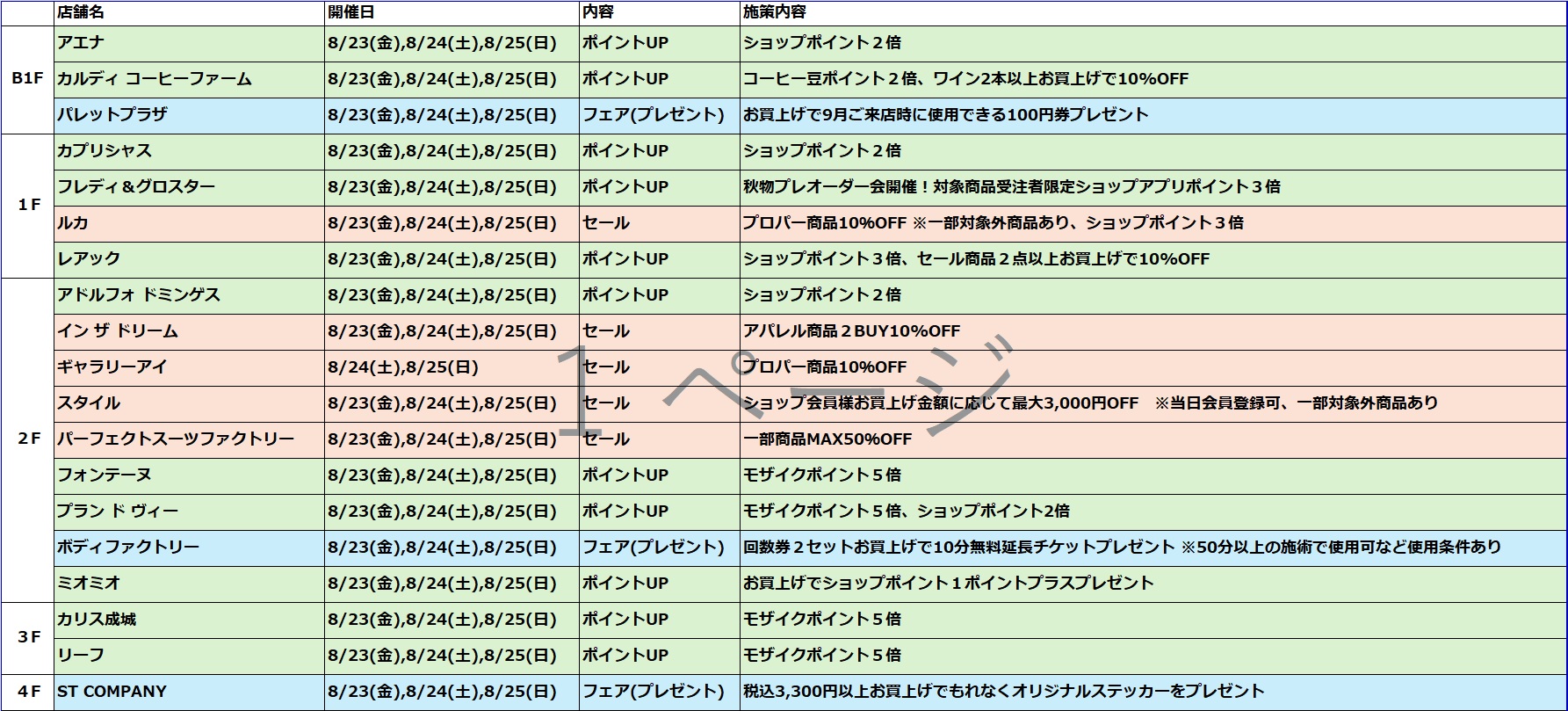
Task: Click store name アエナ
Action: 81,43
